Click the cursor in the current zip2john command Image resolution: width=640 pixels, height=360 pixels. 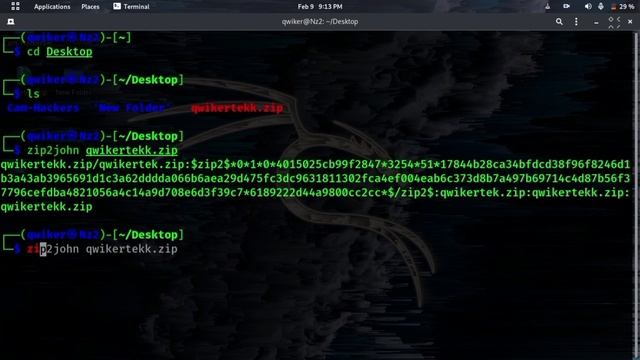(x=43, y=249)
